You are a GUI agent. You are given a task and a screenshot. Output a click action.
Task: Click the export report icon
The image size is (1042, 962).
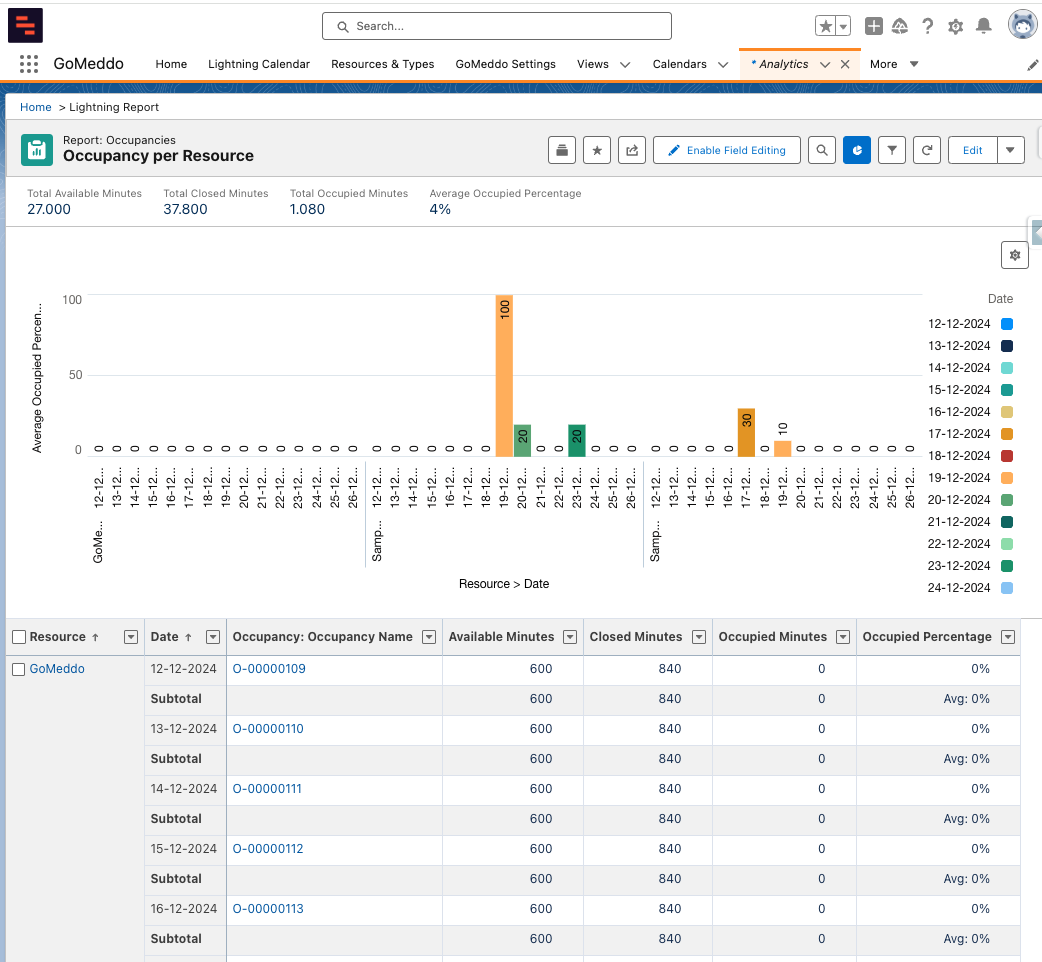[632, 150]
